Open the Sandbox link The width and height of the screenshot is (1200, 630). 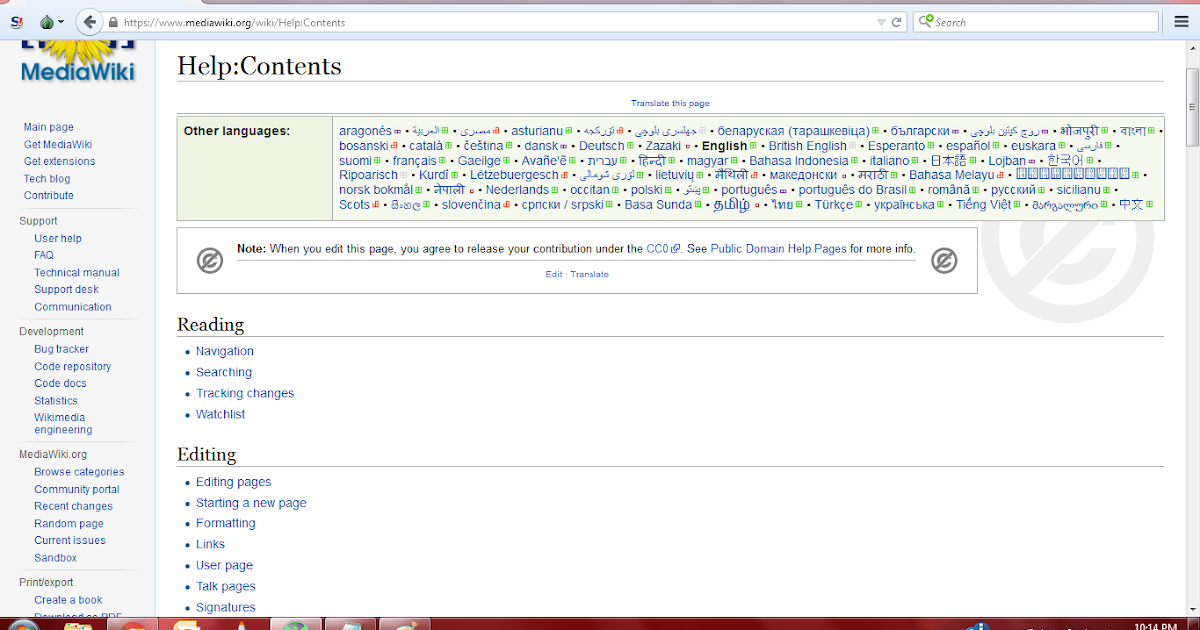pos(55,557)
